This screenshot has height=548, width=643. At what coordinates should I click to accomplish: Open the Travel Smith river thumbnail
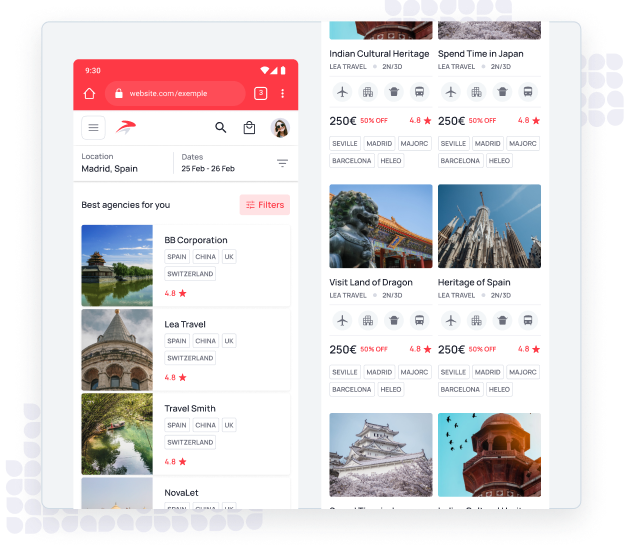[117, 434]
